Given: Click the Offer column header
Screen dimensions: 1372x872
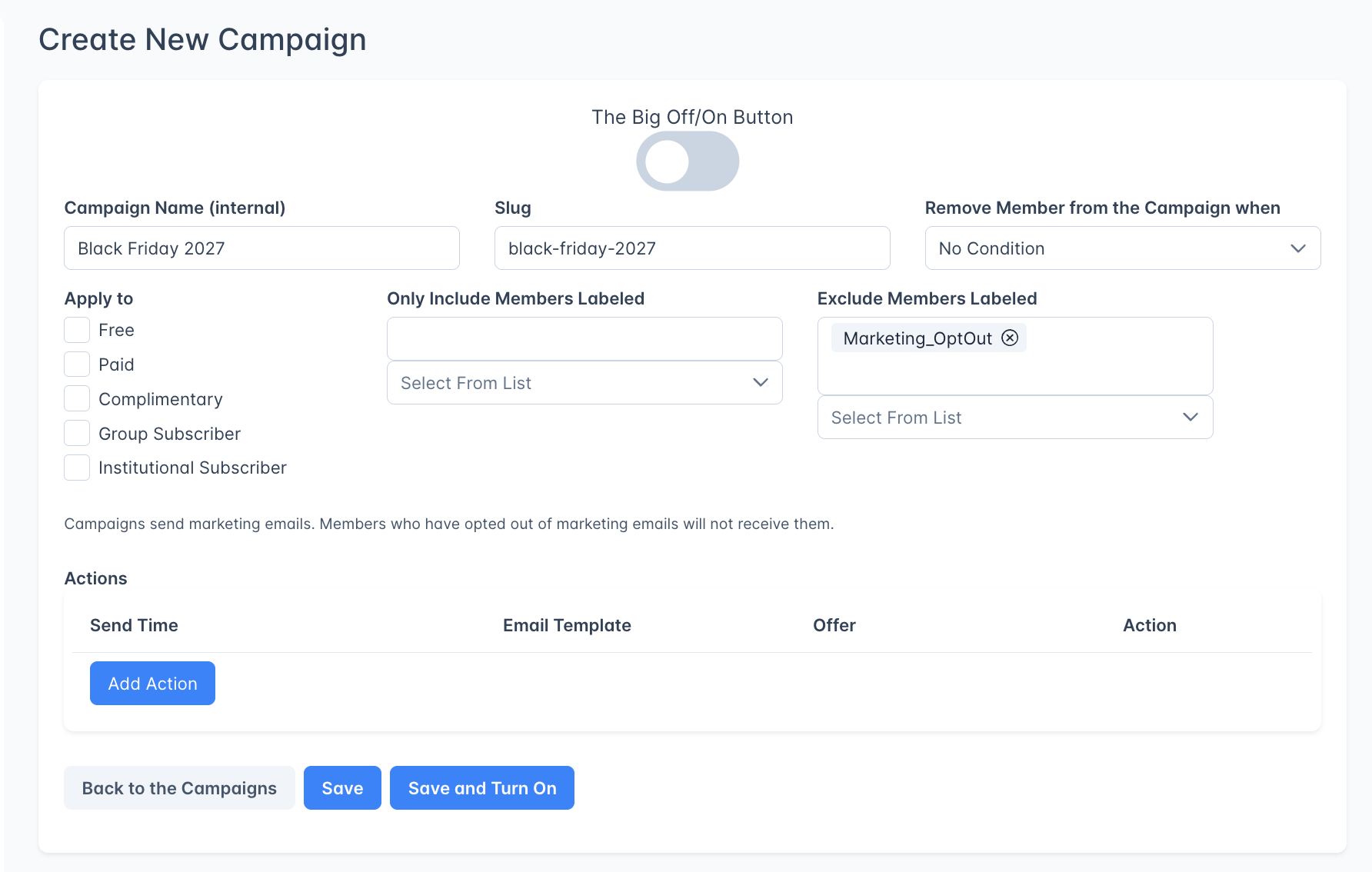Looking at the screenshot, I should 834,625.
